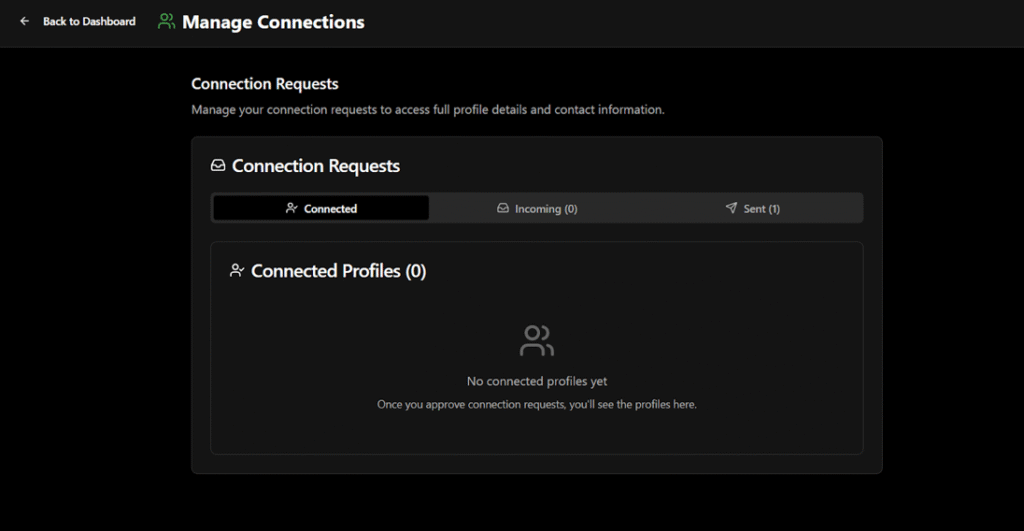Click the inbox icon in Incoming tab
This screenshot has width=1024, height=531.
point(503,208)
